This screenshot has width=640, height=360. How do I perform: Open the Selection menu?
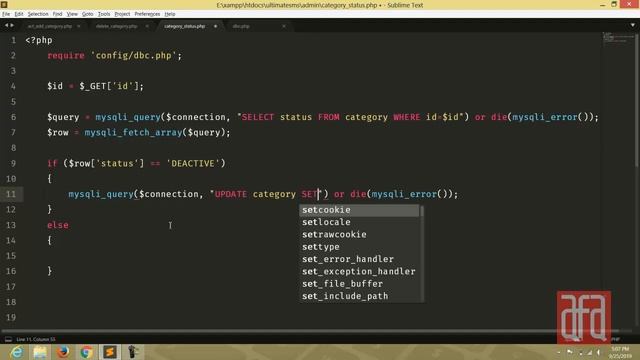pos(38,14)
